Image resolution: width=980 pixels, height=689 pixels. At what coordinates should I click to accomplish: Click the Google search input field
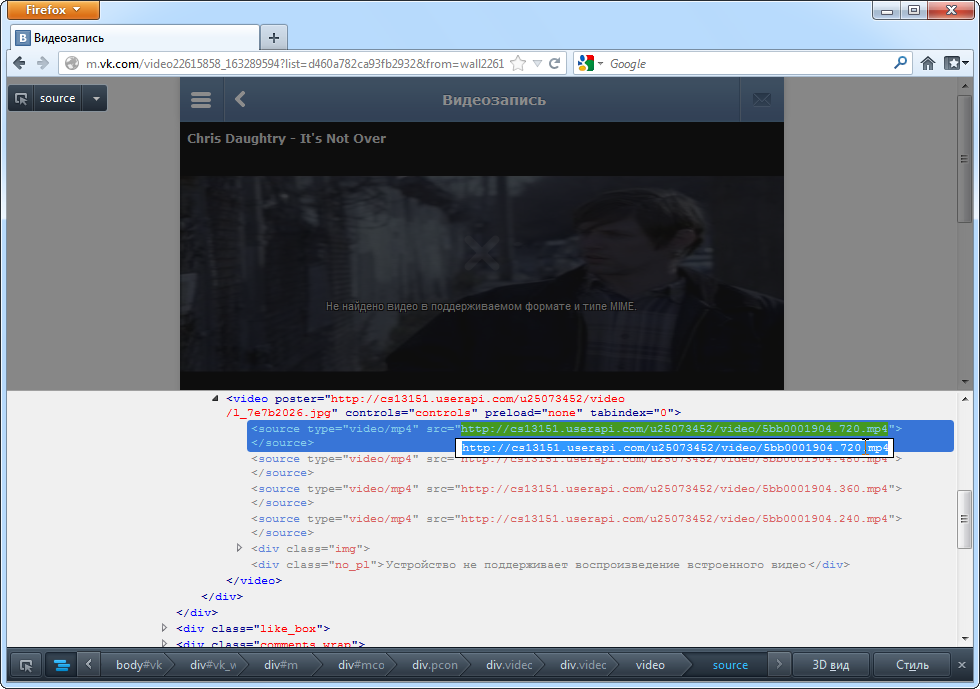pos(749,64)
